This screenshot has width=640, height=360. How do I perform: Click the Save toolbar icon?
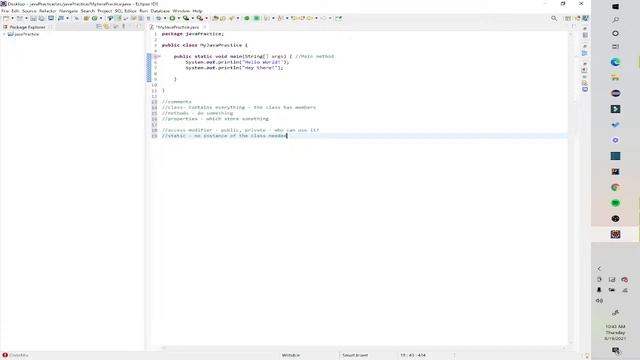pos(33,18)
